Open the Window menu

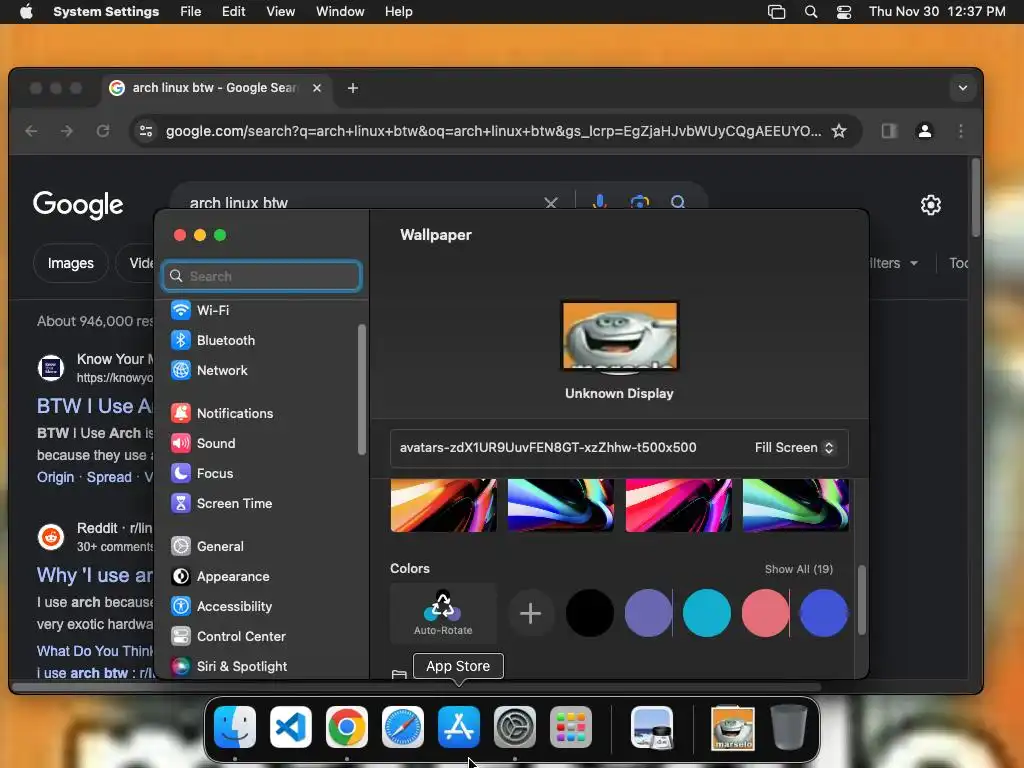point(340,12)
